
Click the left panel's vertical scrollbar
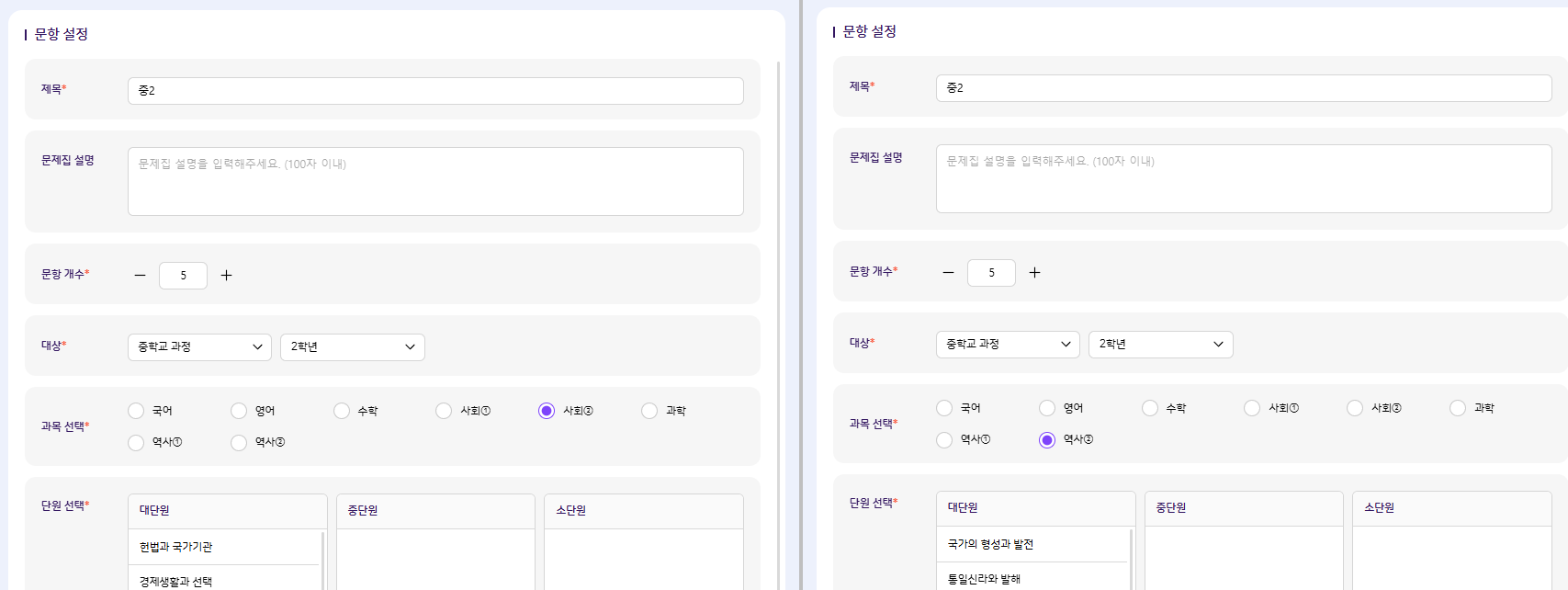click(779, 322)
